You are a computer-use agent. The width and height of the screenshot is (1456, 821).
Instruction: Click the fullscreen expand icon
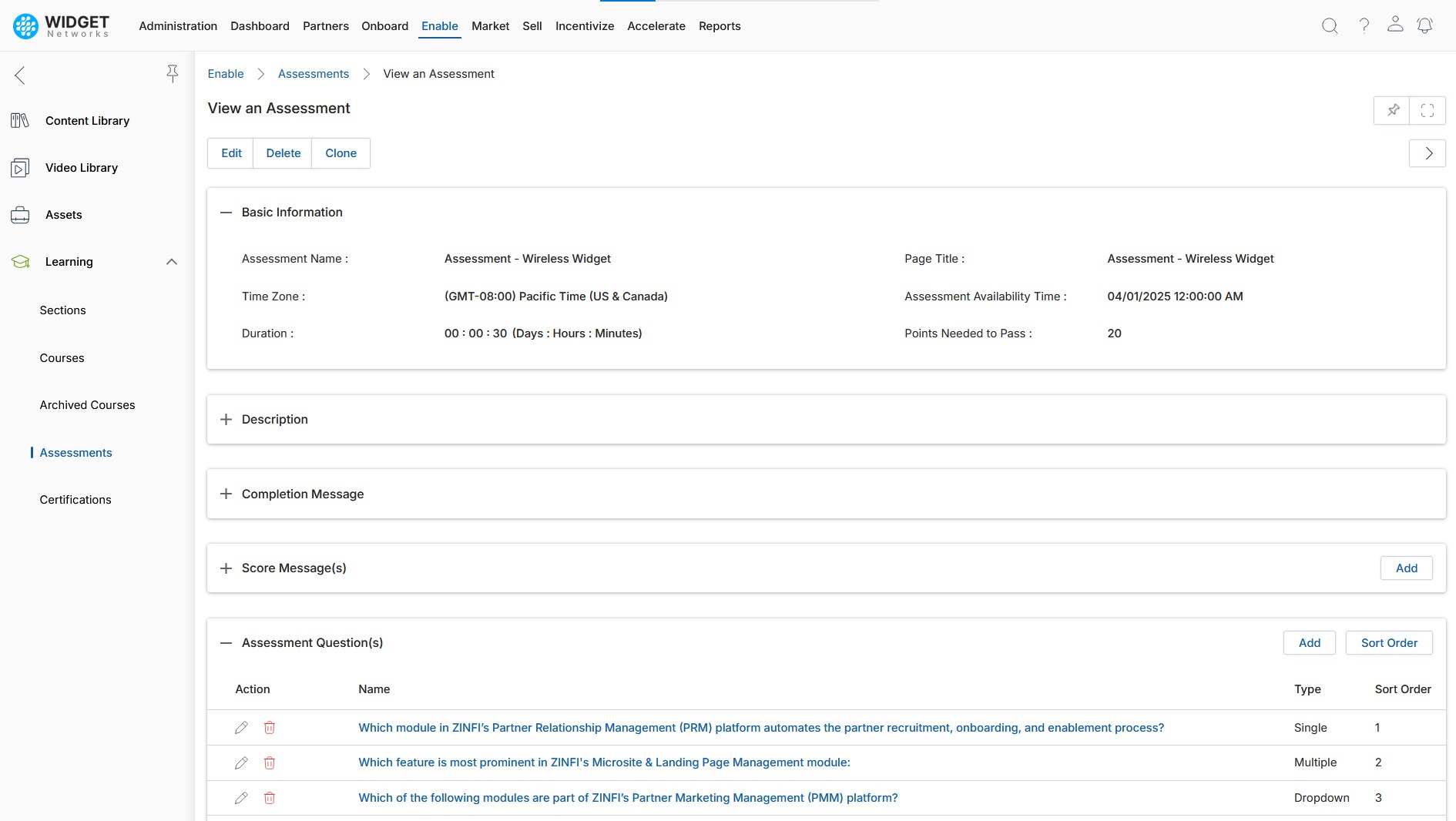pos(1427,111)
